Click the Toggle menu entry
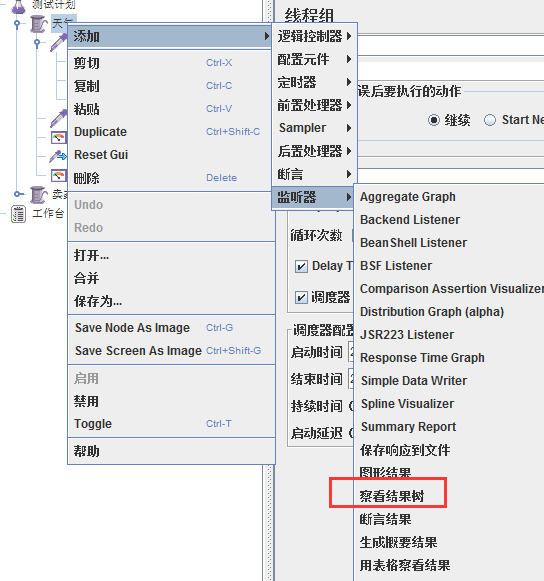The height and width of the screenshot is (581, 544). [171, 424]
